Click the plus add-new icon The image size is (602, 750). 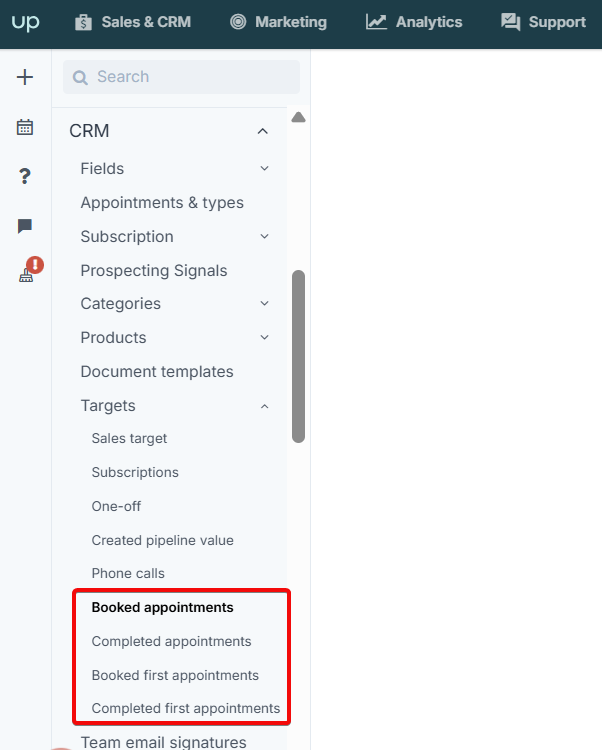pyautogui.click(x=25, y=77)
